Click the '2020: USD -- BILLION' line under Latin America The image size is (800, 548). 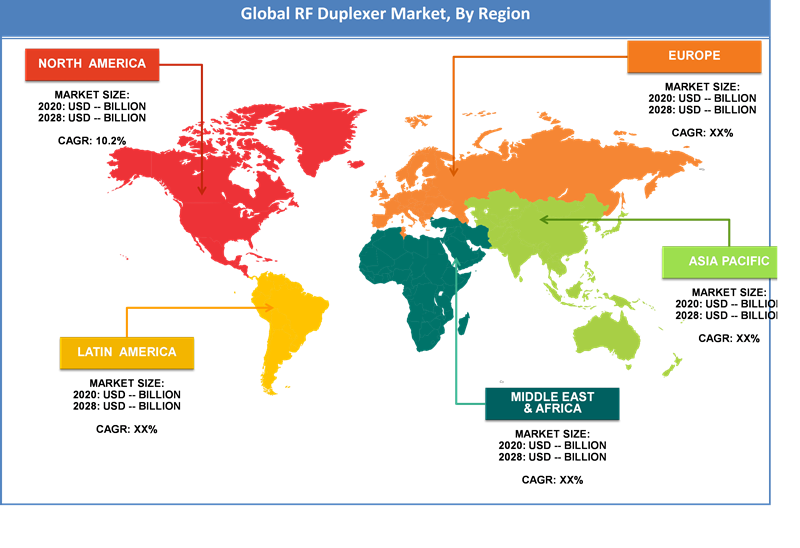pyautogui.click(x=127, y=394)
